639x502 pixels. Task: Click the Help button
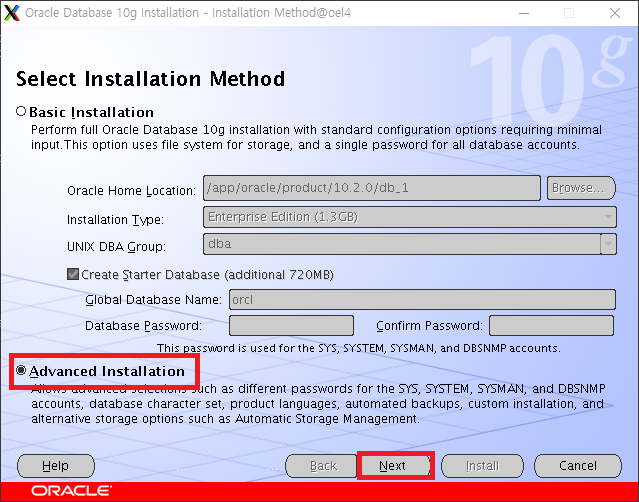[x=56, y=466]
